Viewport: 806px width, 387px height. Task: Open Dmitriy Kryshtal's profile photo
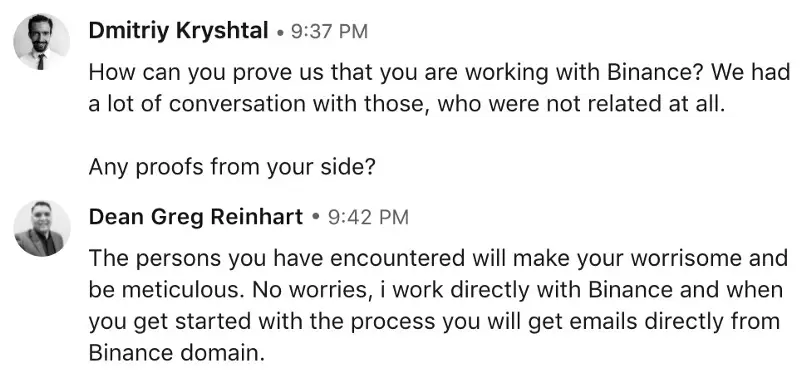(42, 42)
